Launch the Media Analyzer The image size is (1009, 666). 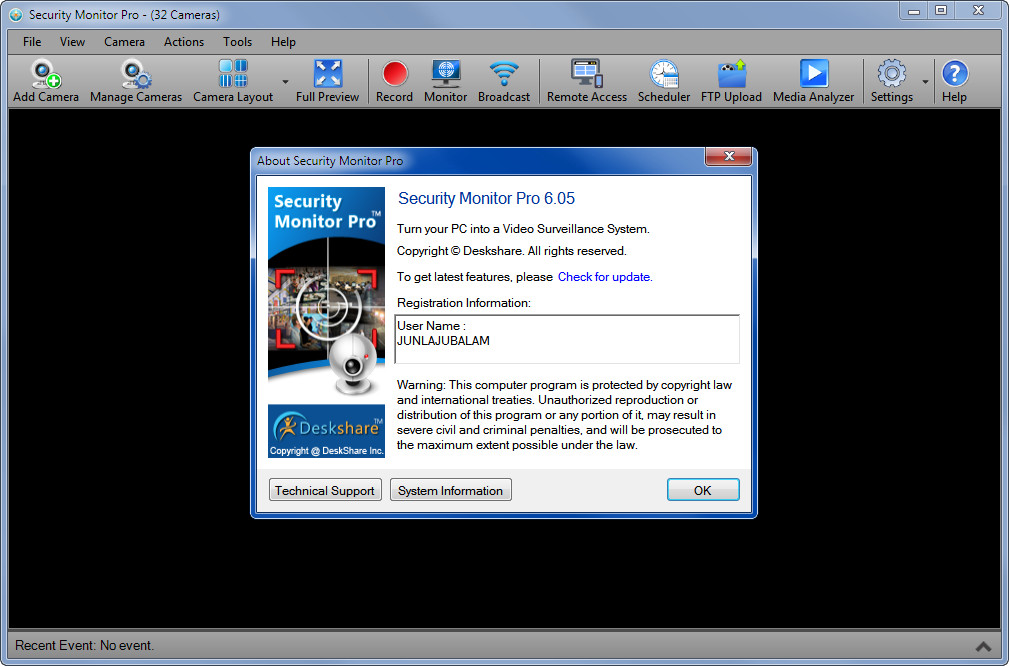pos(813,81)
